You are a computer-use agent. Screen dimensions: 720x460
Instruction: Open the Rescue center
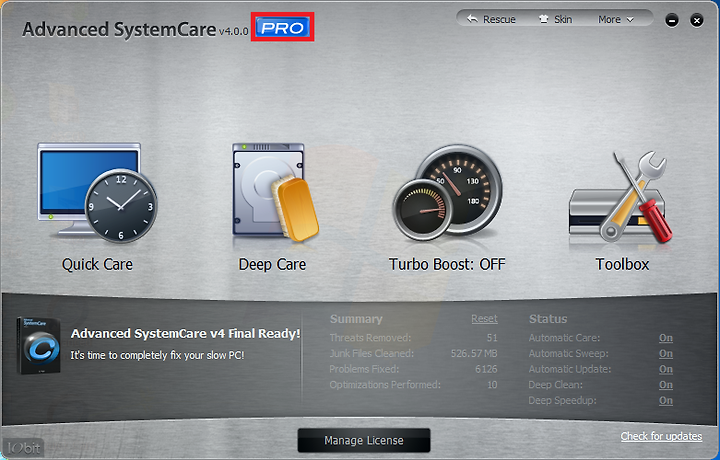click(491, 19)
